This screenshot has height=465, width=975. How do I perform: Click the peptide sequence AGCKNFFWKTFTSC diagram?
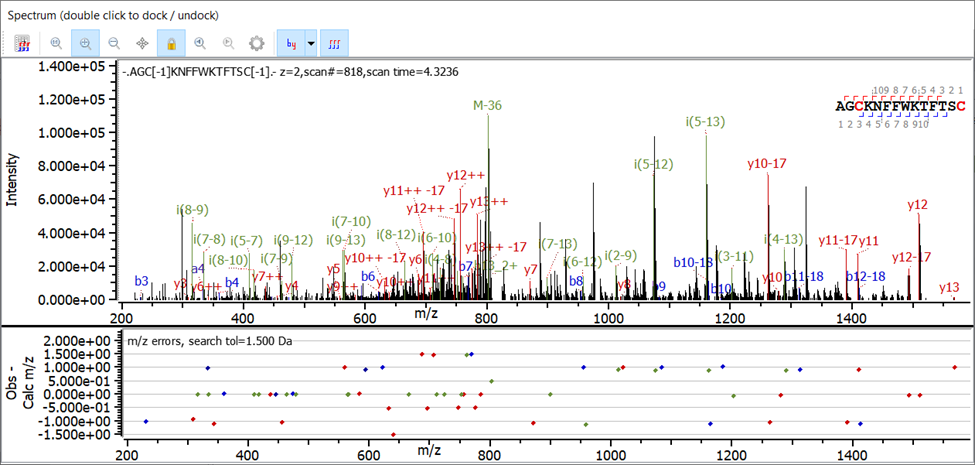900,106
